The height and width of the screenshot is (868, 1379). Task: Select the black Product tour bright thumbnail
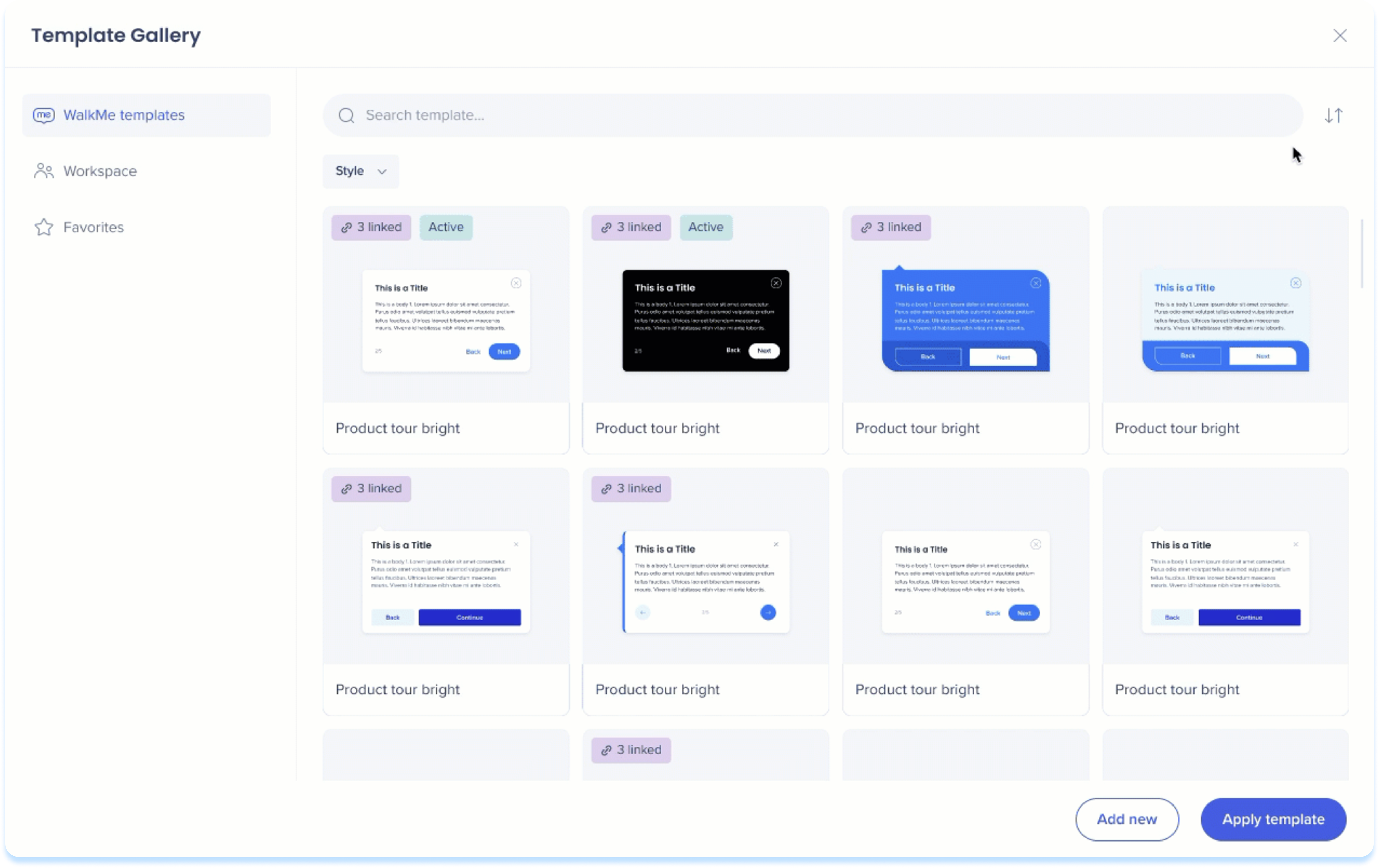pos(705,321)
